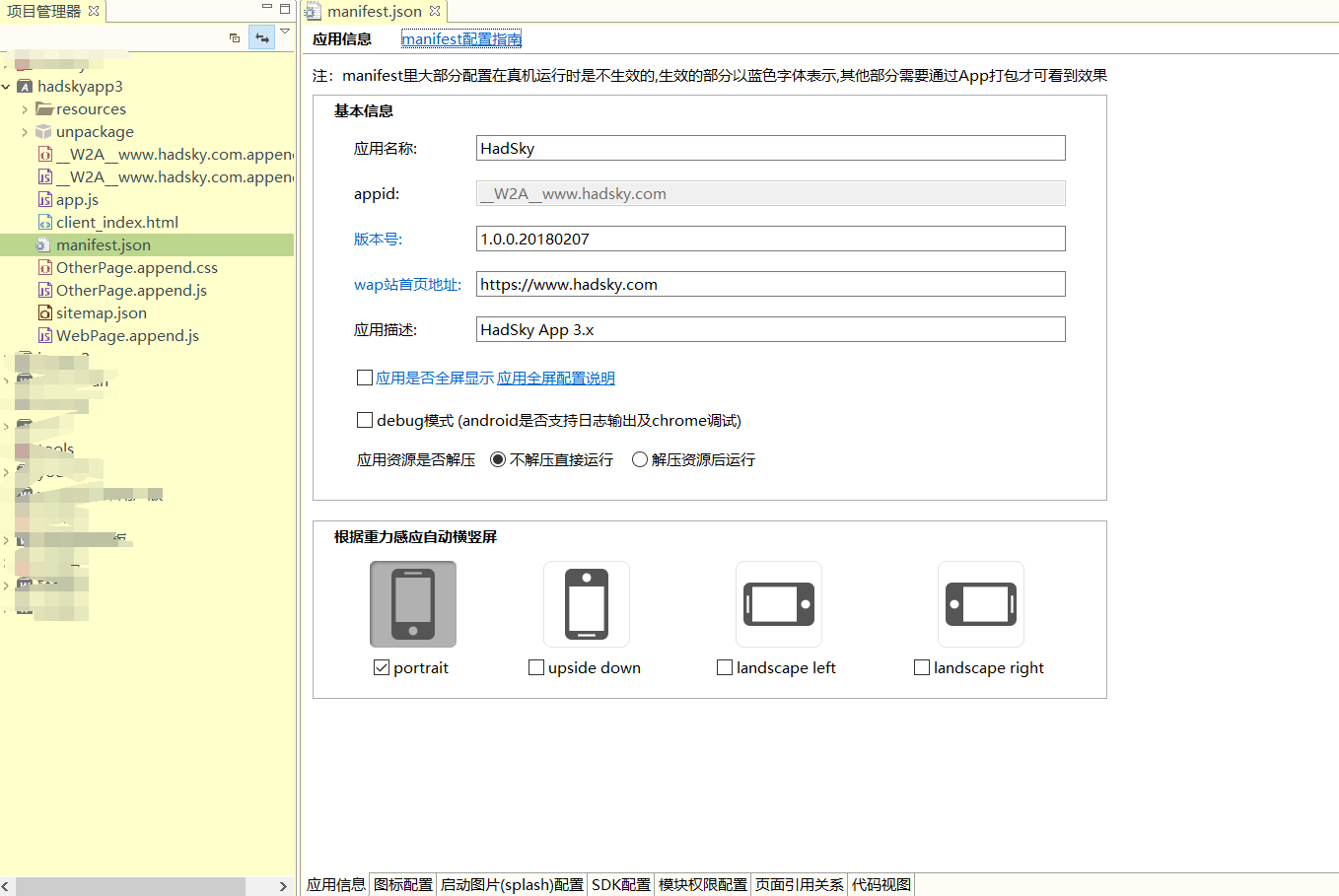Screen dimensions: 1339x896
Task: Click the manifest.json file icon in tree
Action: (44, 245)
